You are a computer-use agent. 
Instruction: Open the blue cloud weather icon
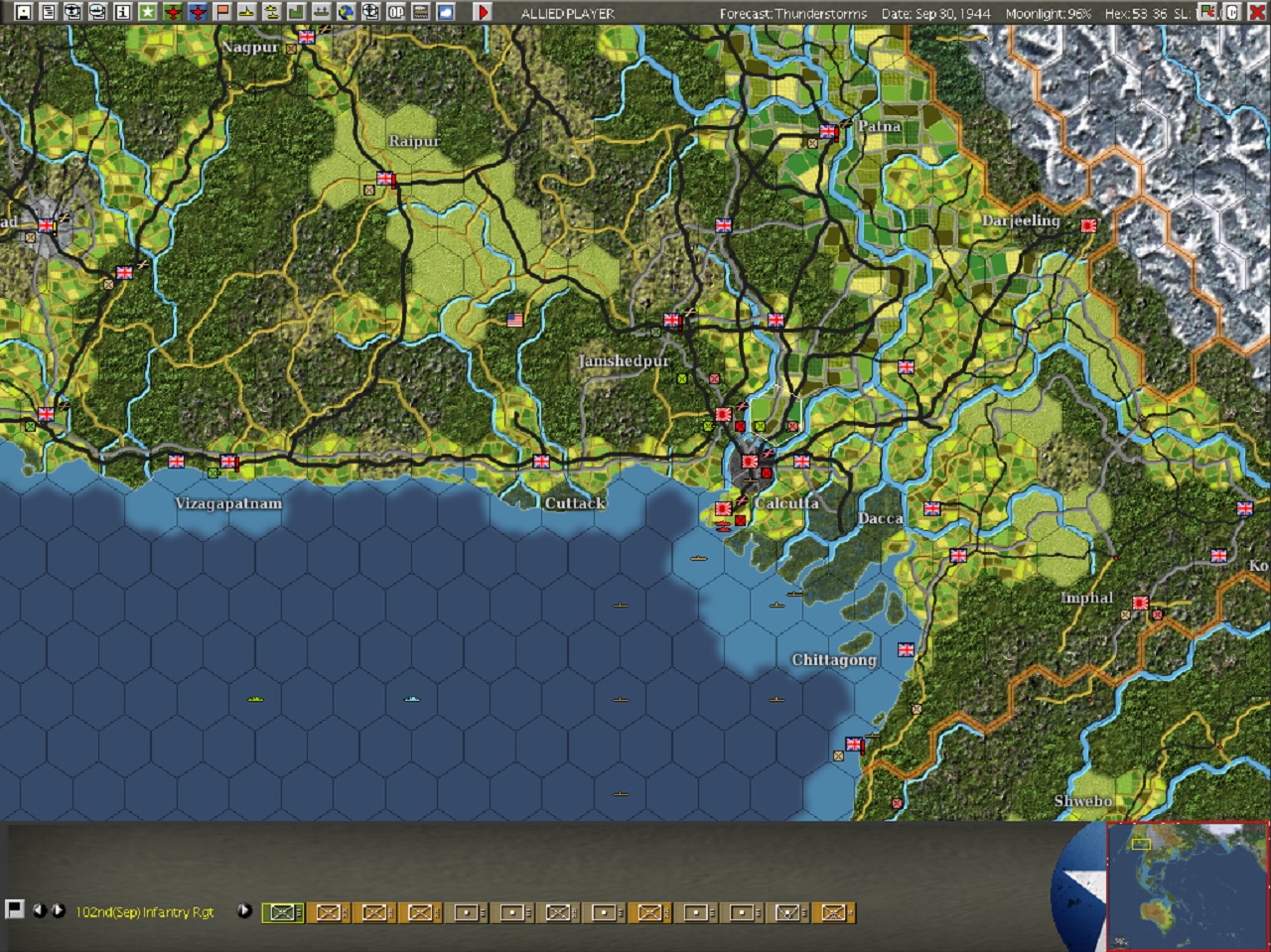coord(445,12)
